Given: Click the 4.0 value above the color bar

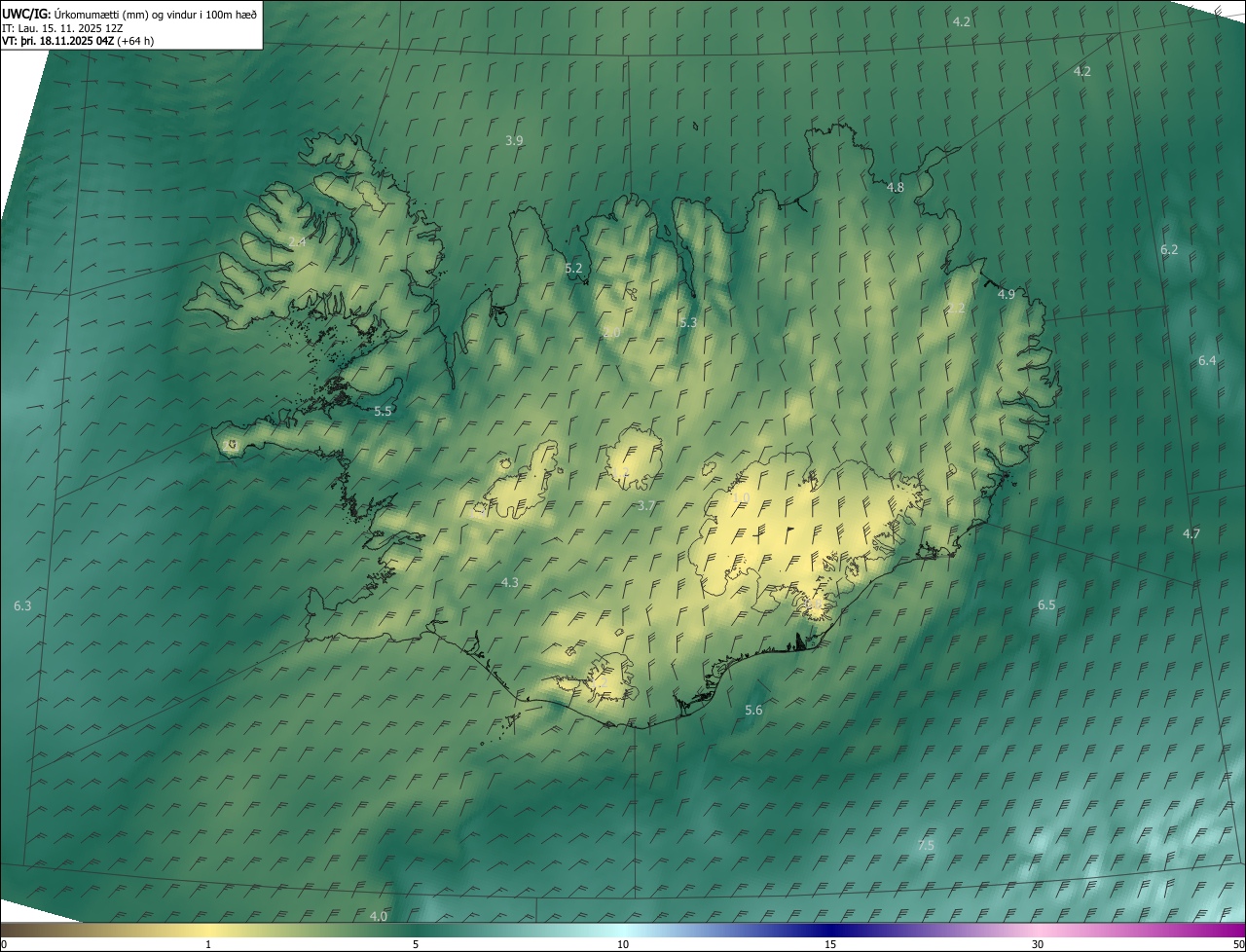Looking at the screenshot, I should (379, 916).
